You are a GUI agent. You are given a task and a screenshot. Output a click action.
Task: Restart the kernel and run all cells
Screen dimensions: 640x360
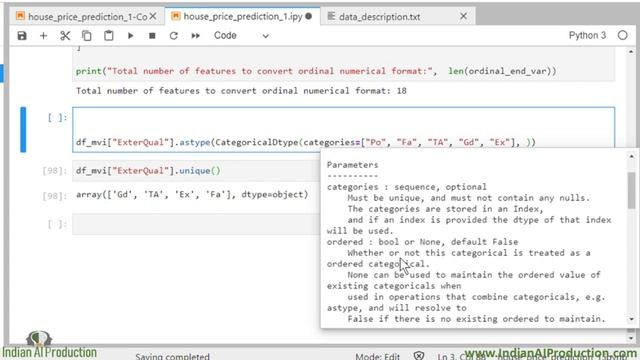coord(196,36)
